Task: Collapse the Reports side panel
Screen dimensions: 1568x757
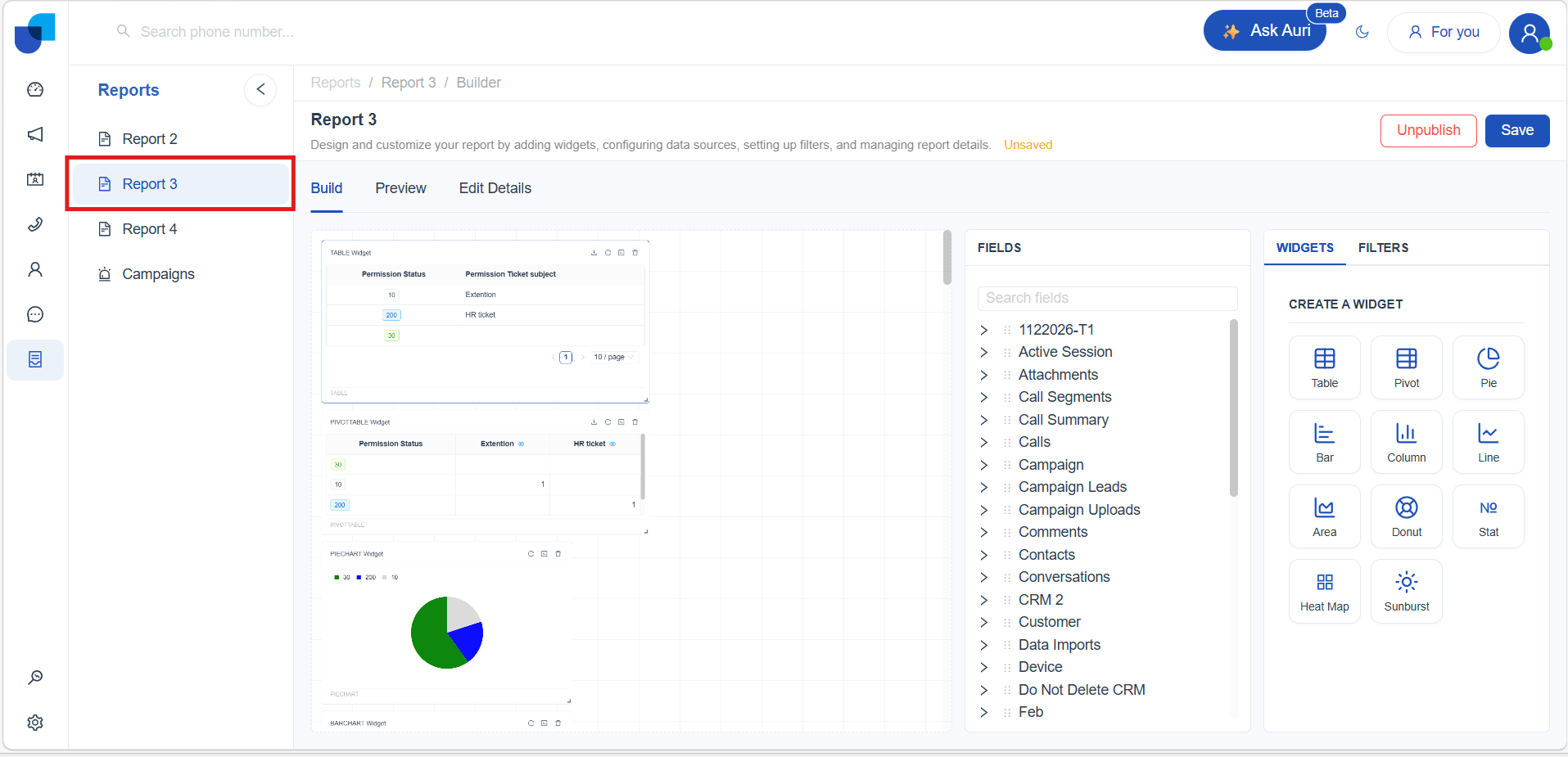Action: pyautogui.click(x=260, y=89)
